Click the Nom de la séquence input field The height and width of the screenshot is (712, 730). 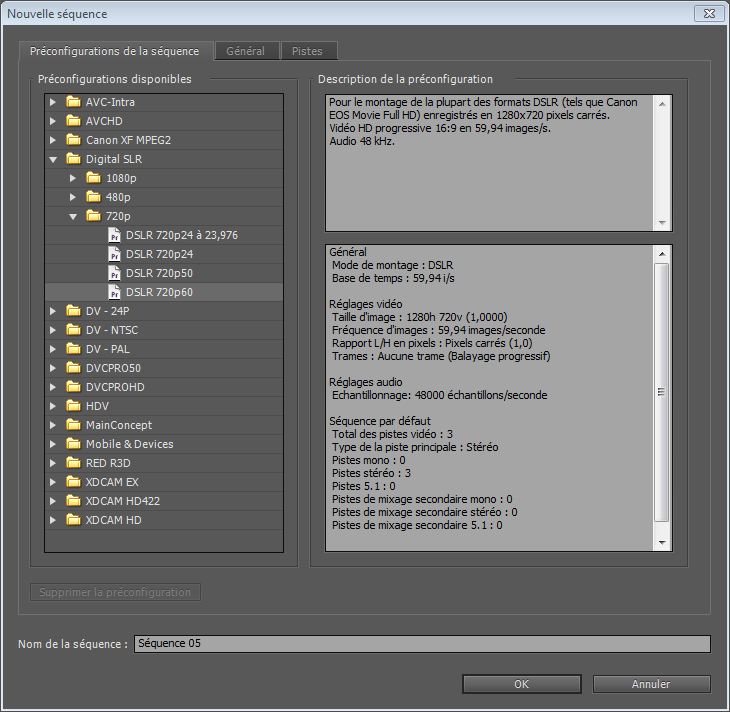pos(422,644)
